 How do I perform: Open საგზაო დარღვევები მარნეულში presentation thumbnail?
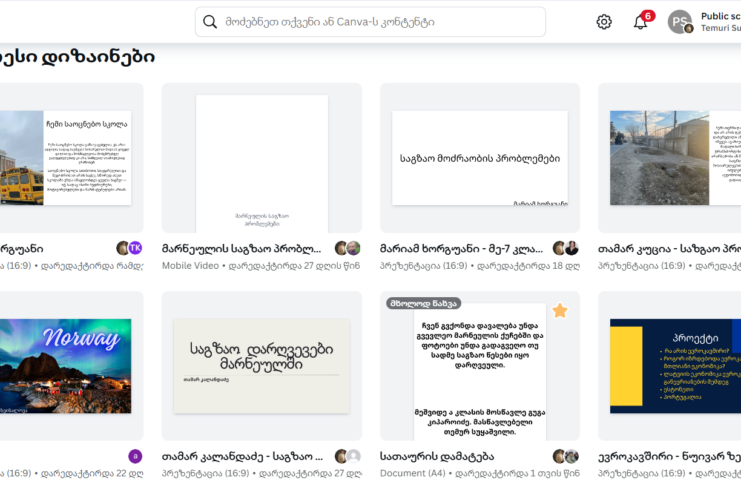click(x=261, y=366)
